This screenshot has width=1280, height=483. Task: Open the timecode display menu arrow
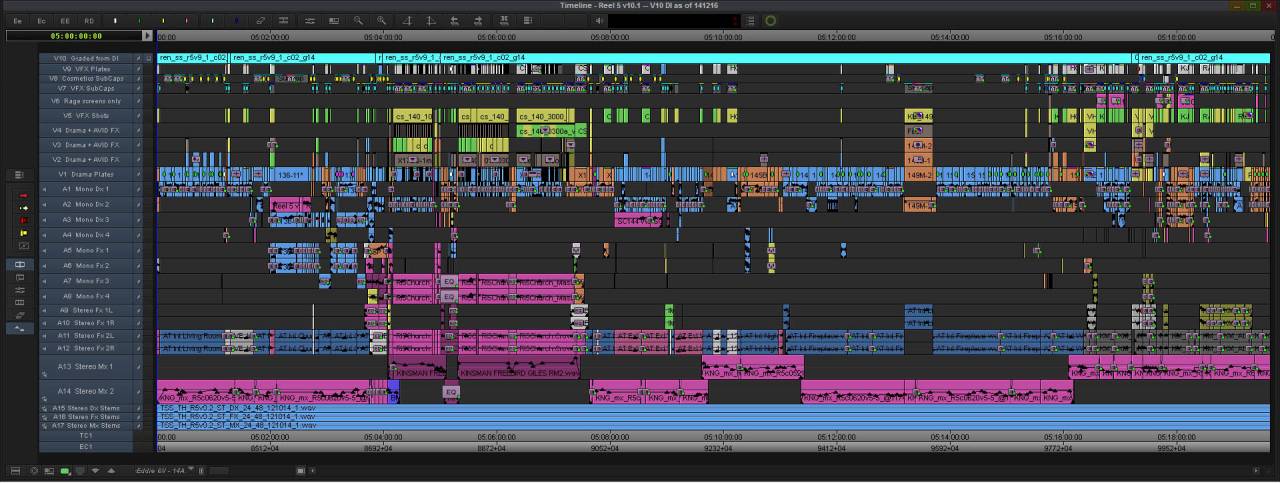click(x=148, y=35)
